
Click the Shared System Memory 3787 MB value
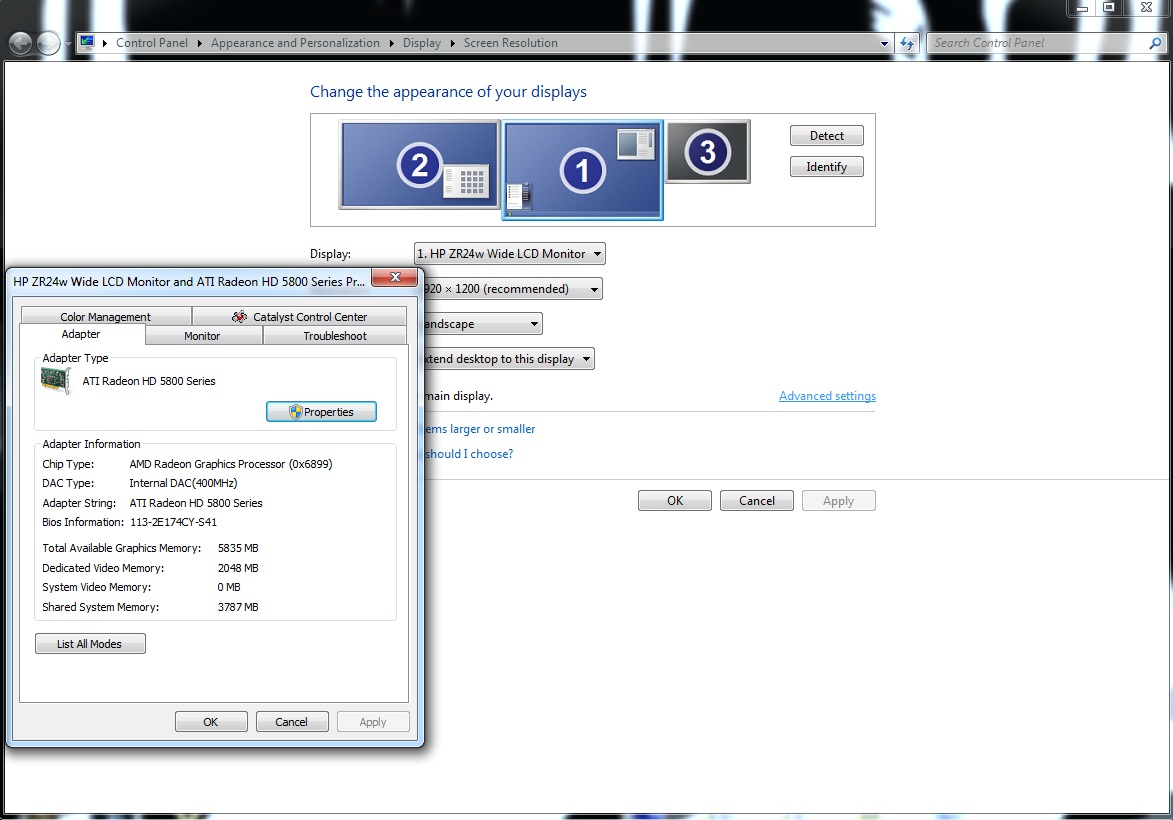(x=238, y=607)
